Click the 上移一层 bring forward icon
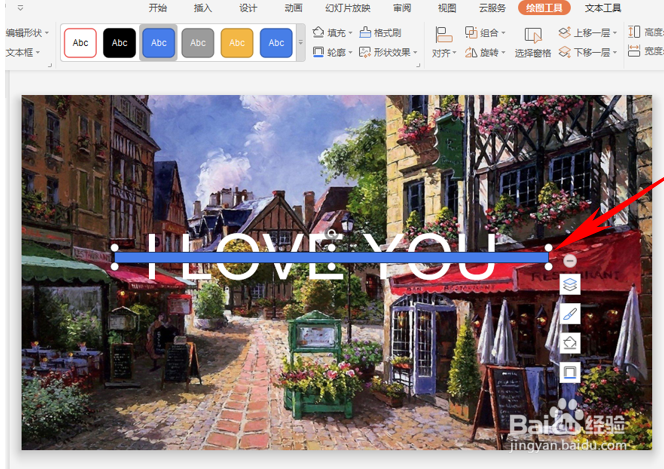Screen dimensions: 664x469 (564, 32)
